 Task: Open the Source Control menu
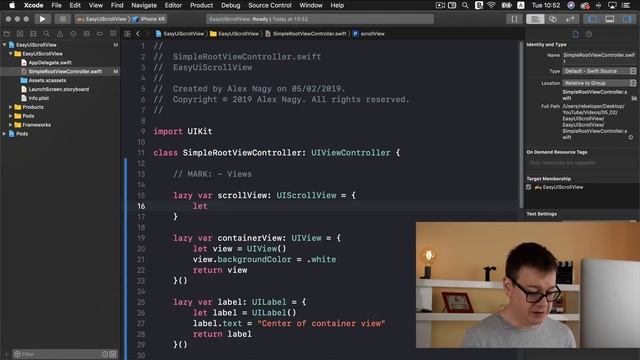(x=270, y=5)
